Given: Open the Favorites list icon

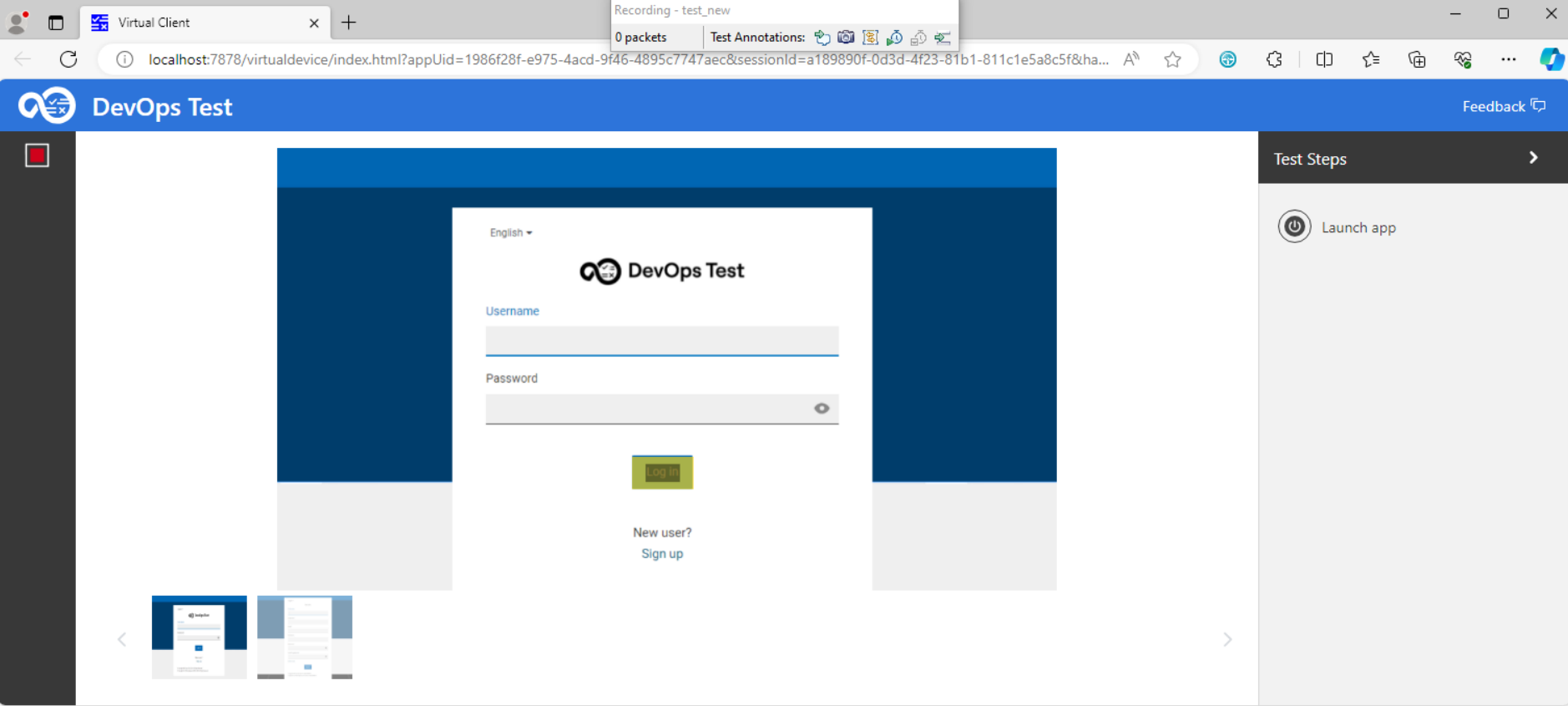Looking at the screenshot, I should [x=1371, y=59].
